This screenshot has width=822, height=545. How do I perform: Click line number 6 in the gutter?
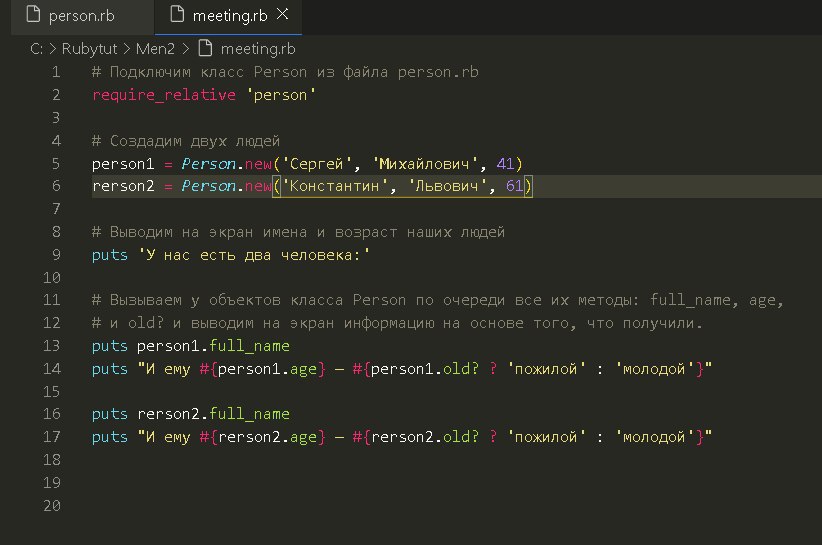click(x=56, y=186)
